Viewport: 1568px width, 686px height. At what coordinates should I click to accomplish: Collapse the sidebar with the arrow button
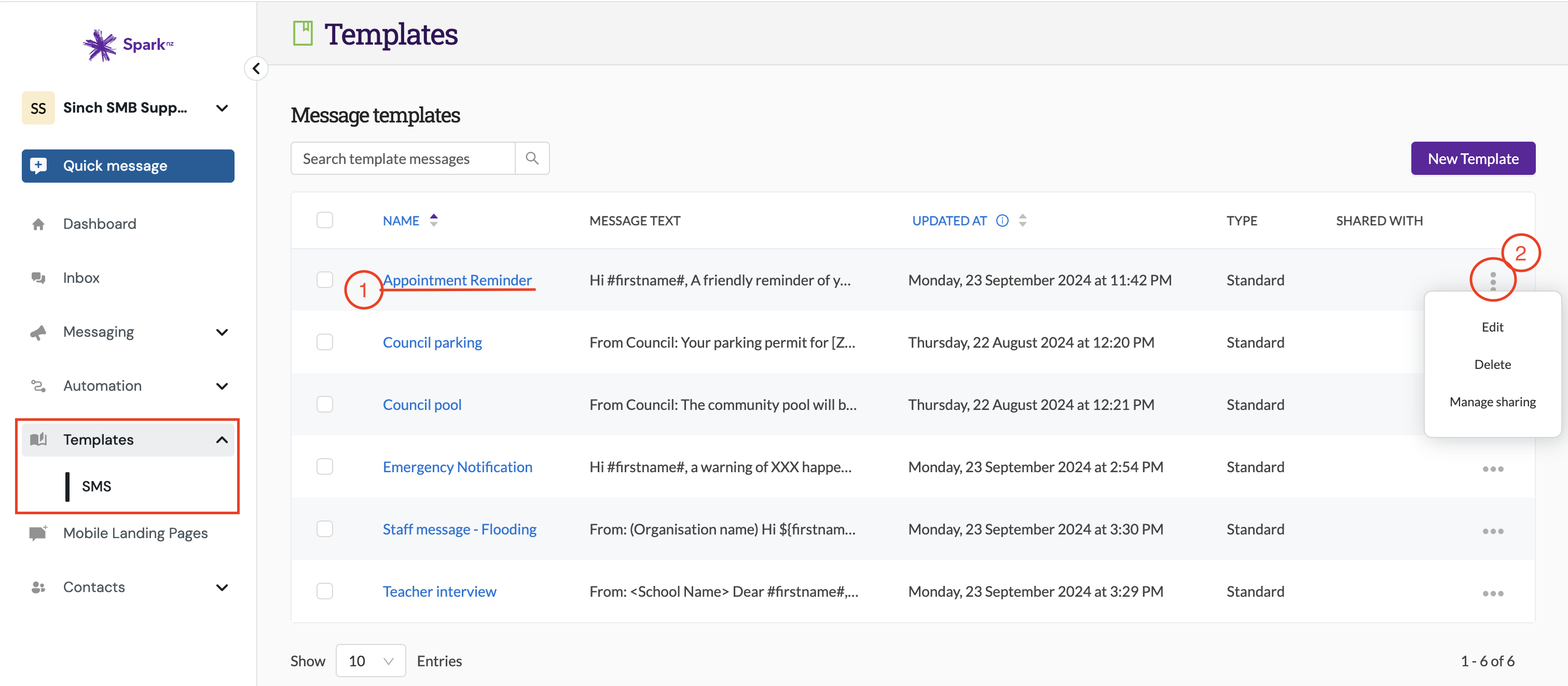point(256,68)
